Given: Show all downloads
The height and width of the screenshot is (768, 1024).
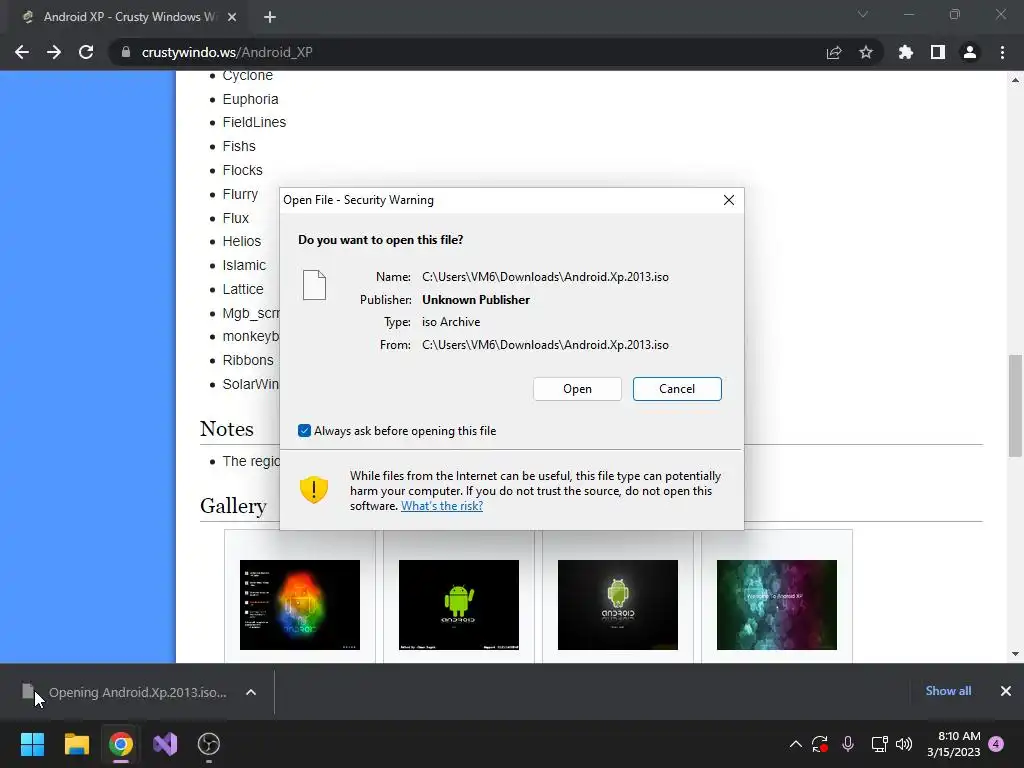Looking at the screenshot, I should coord(948,691).
